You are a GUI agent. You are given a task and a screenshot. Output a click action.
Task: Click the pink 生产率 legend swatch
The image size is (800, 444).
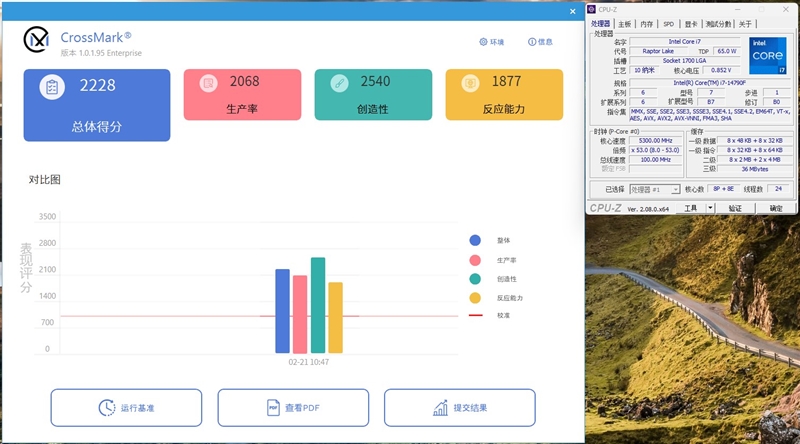(x=475, y=260)
